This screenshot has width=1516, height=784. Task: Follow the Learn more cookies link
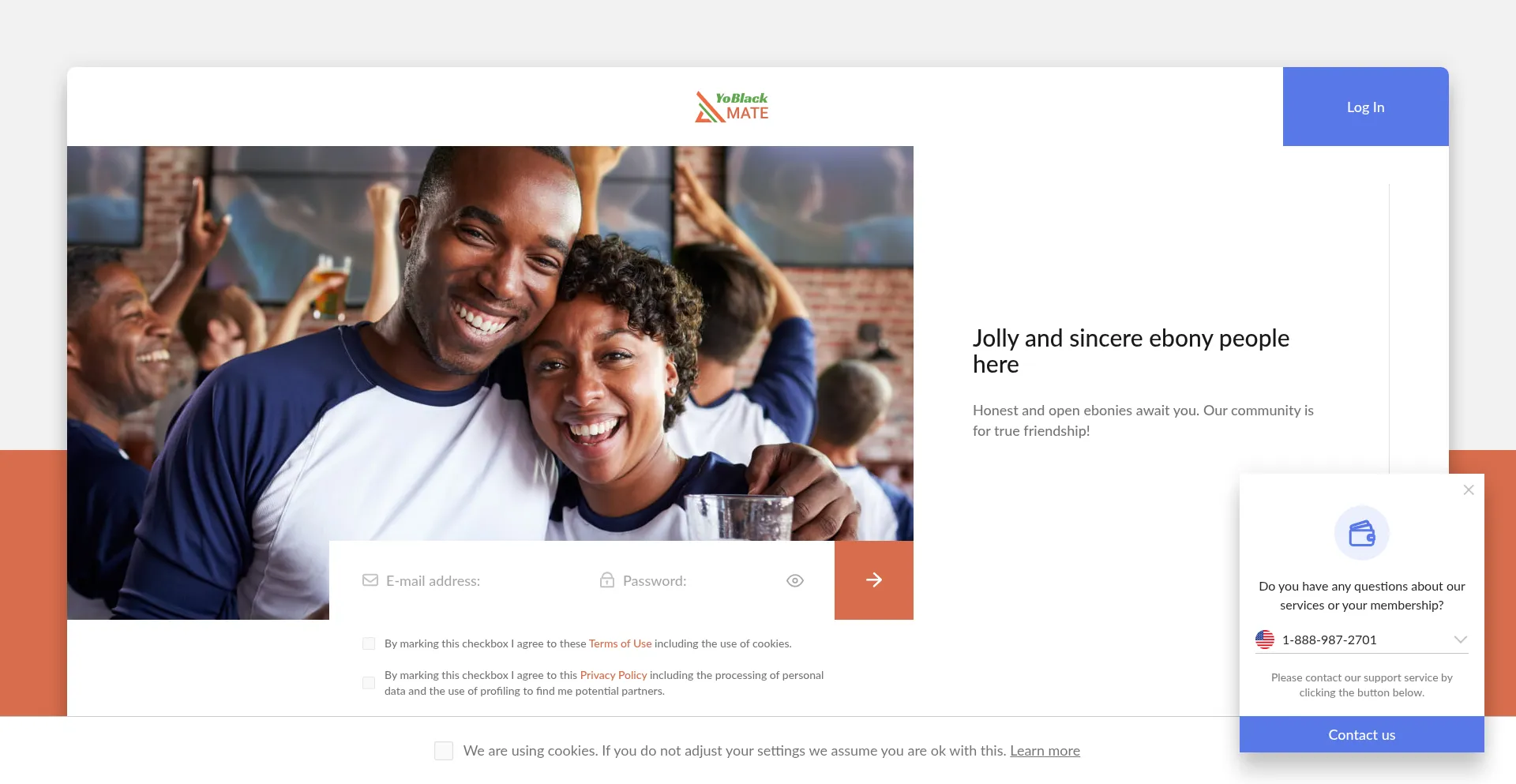1045,751
